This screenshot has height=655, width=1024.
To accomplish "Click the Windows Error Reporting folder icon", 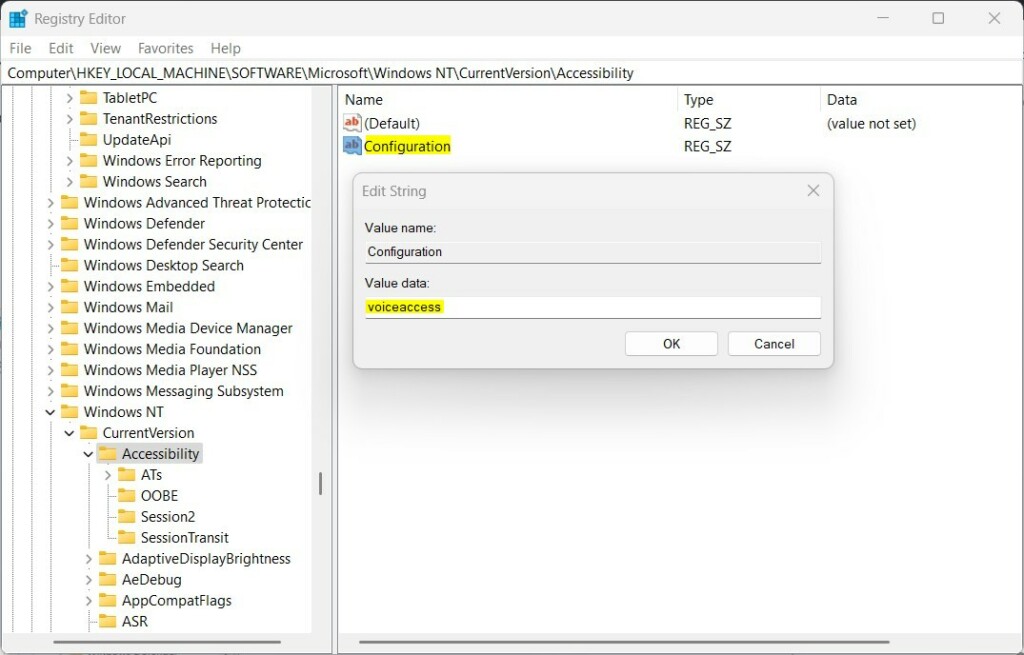I will pos(88,160).
